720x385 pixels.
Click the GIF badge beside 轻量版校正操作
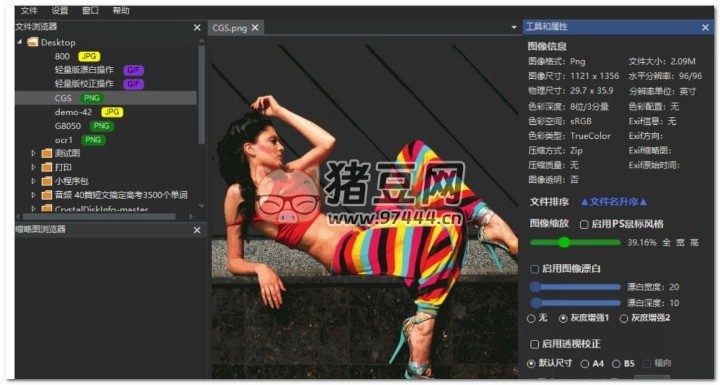click(x=134, y=84)
